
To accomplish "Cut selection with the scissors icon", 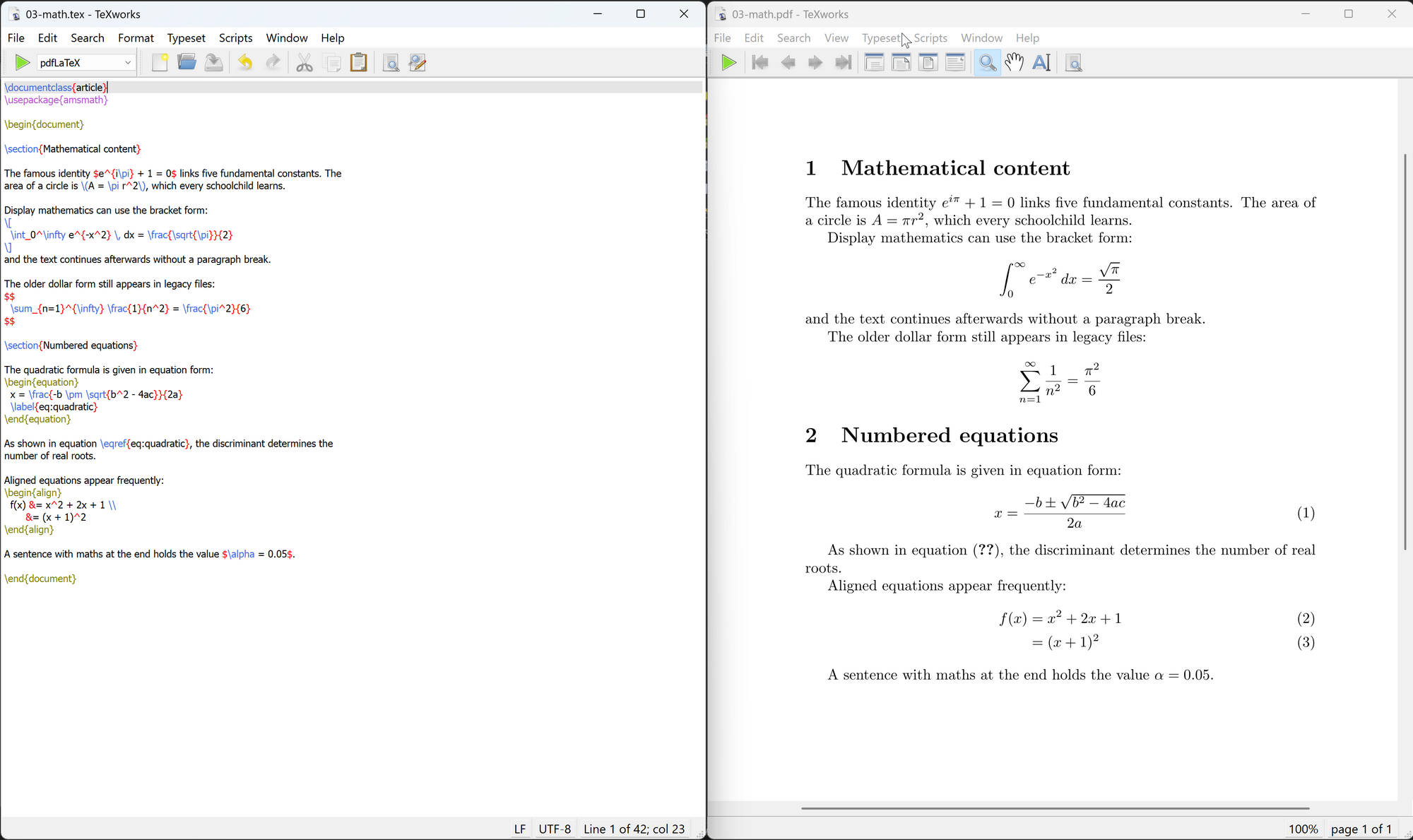I will coord(305,63).
